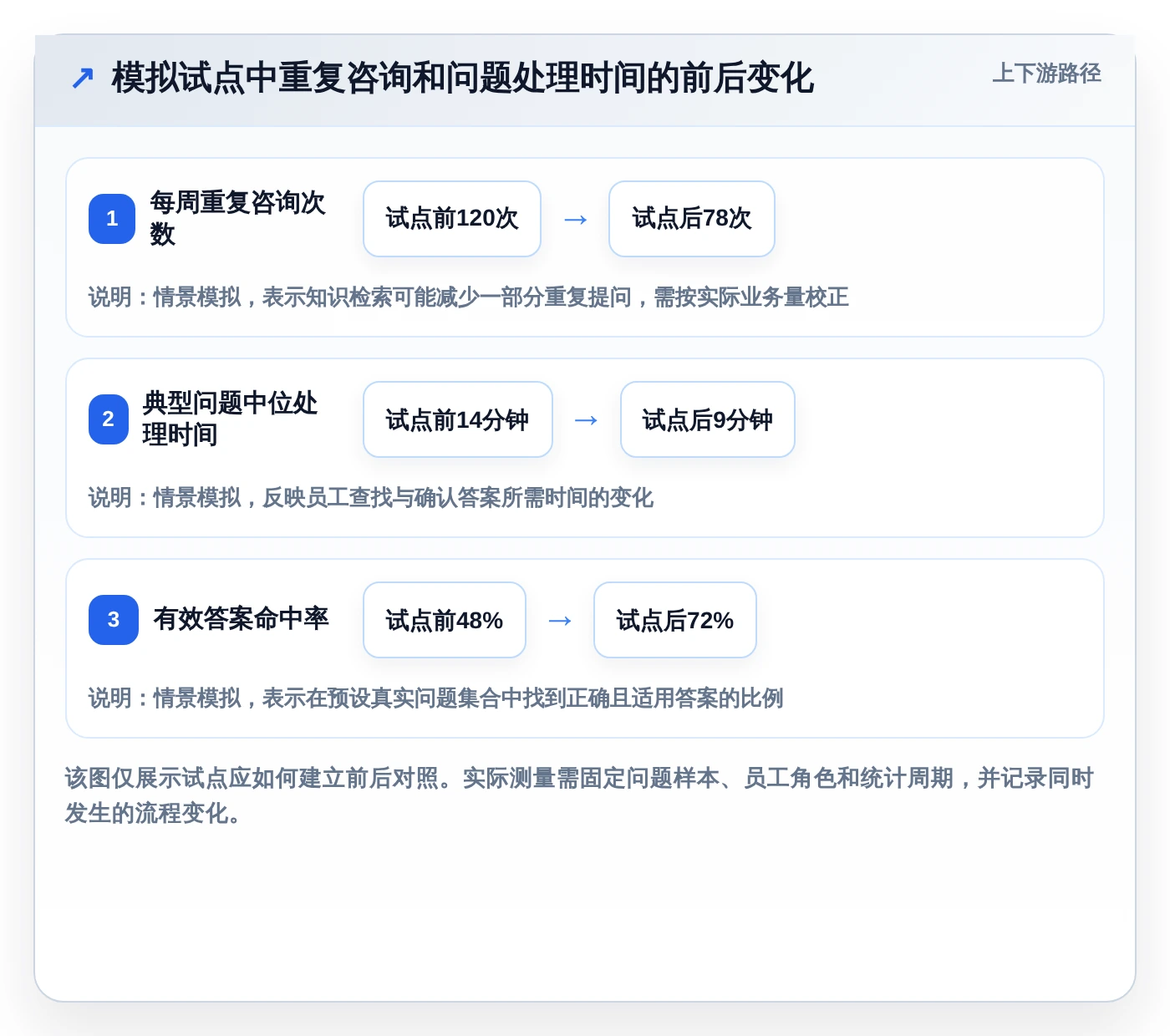Viewport: 1170px width, 1036px height.
Task: Click the note mentioning 需按实际业务量校正
Action: click(469, 297)
